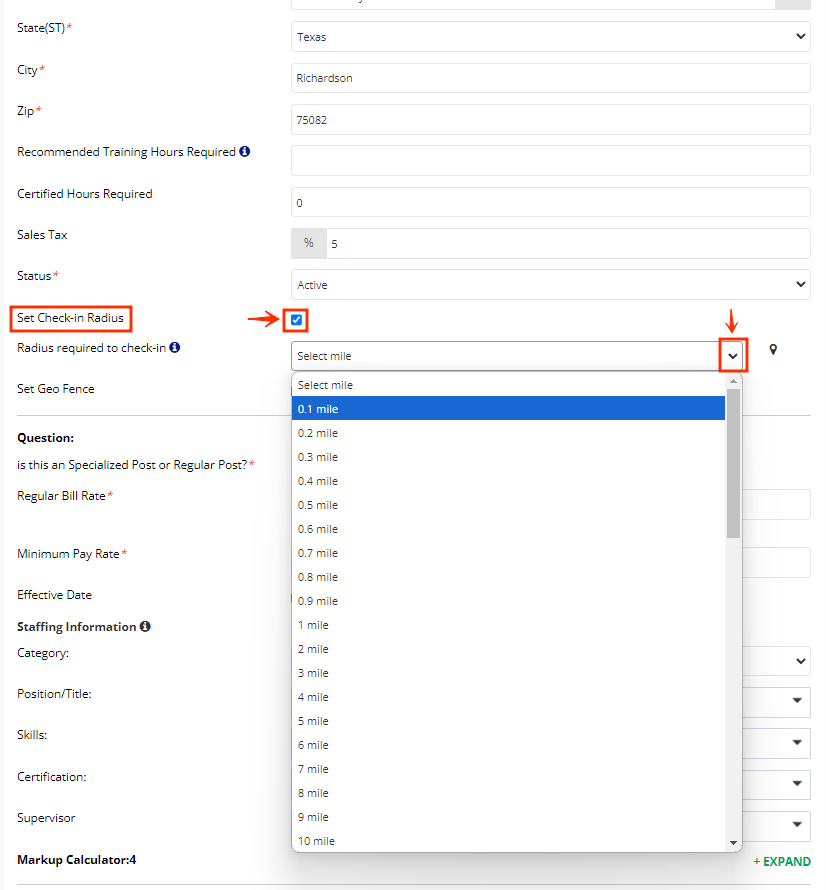Click the dropdown list scrollbar down arrow
This screenshot has height=890, width=826.
coord(733,843)
